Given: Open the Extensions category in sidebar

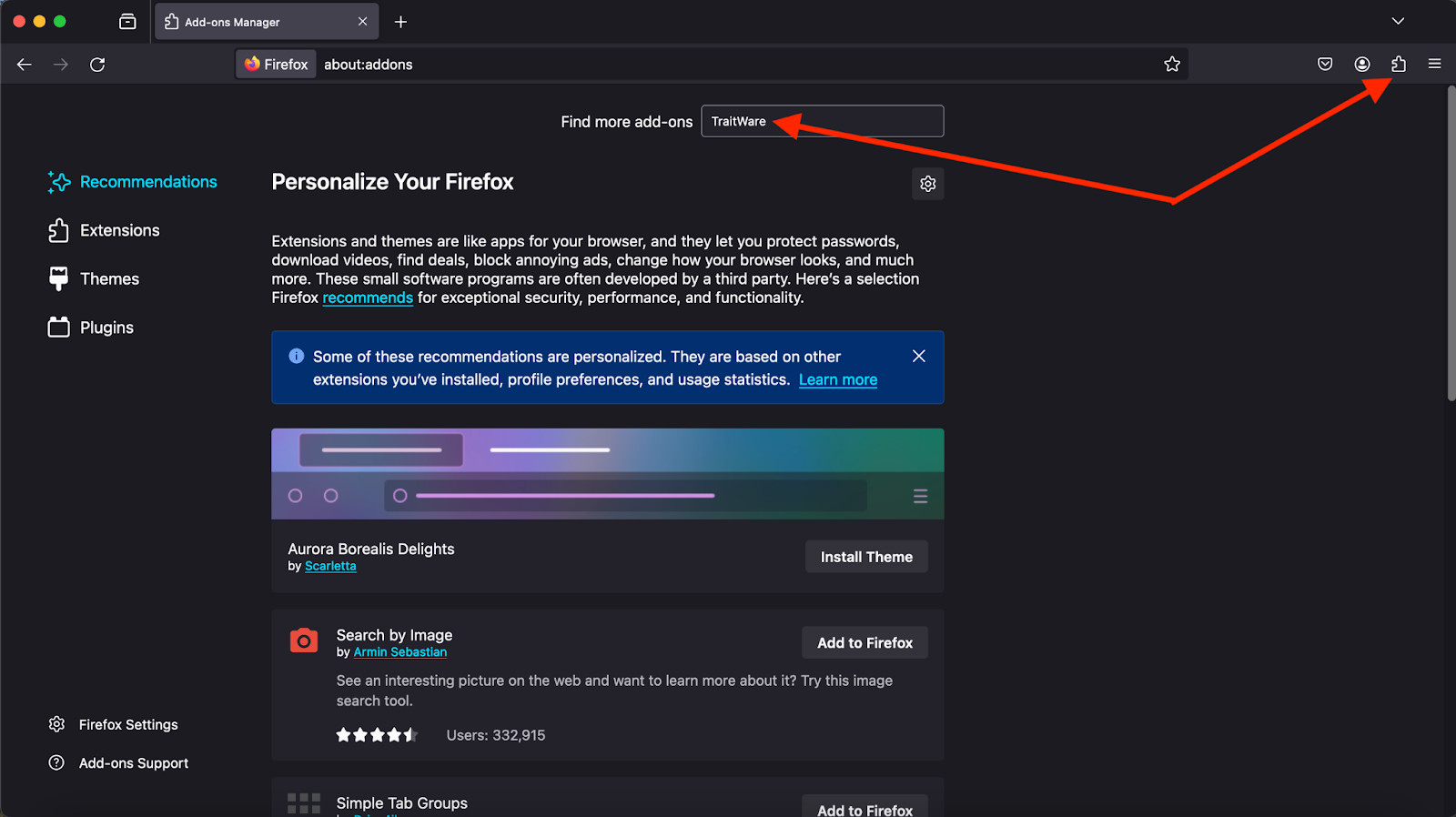Looking at the screenshot, I should (x=104, y=230).
